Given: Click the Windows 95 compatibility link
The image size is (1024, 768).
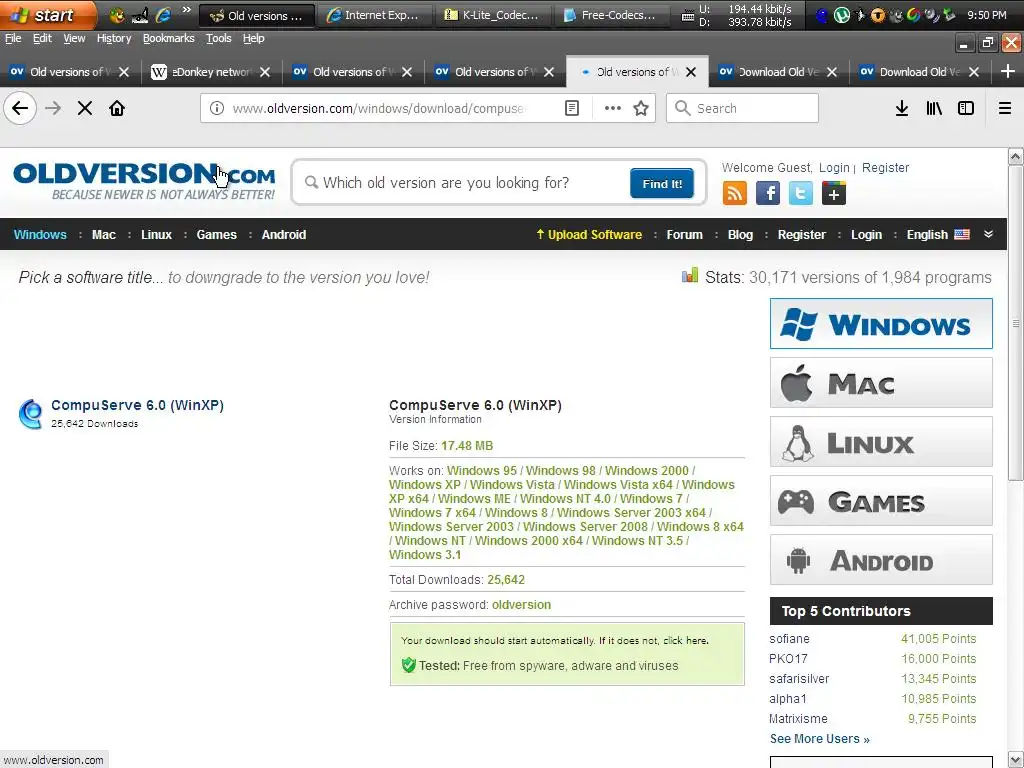Looking at the screenshot, I should click(482, 470).
